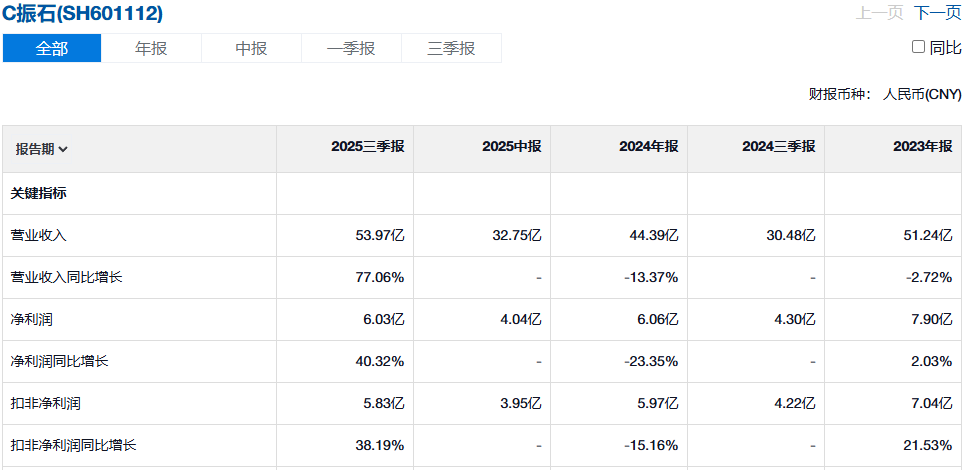Select the 净利润 row label
Image resolution: width=966 pixels, height=470 pixels.
31,319
